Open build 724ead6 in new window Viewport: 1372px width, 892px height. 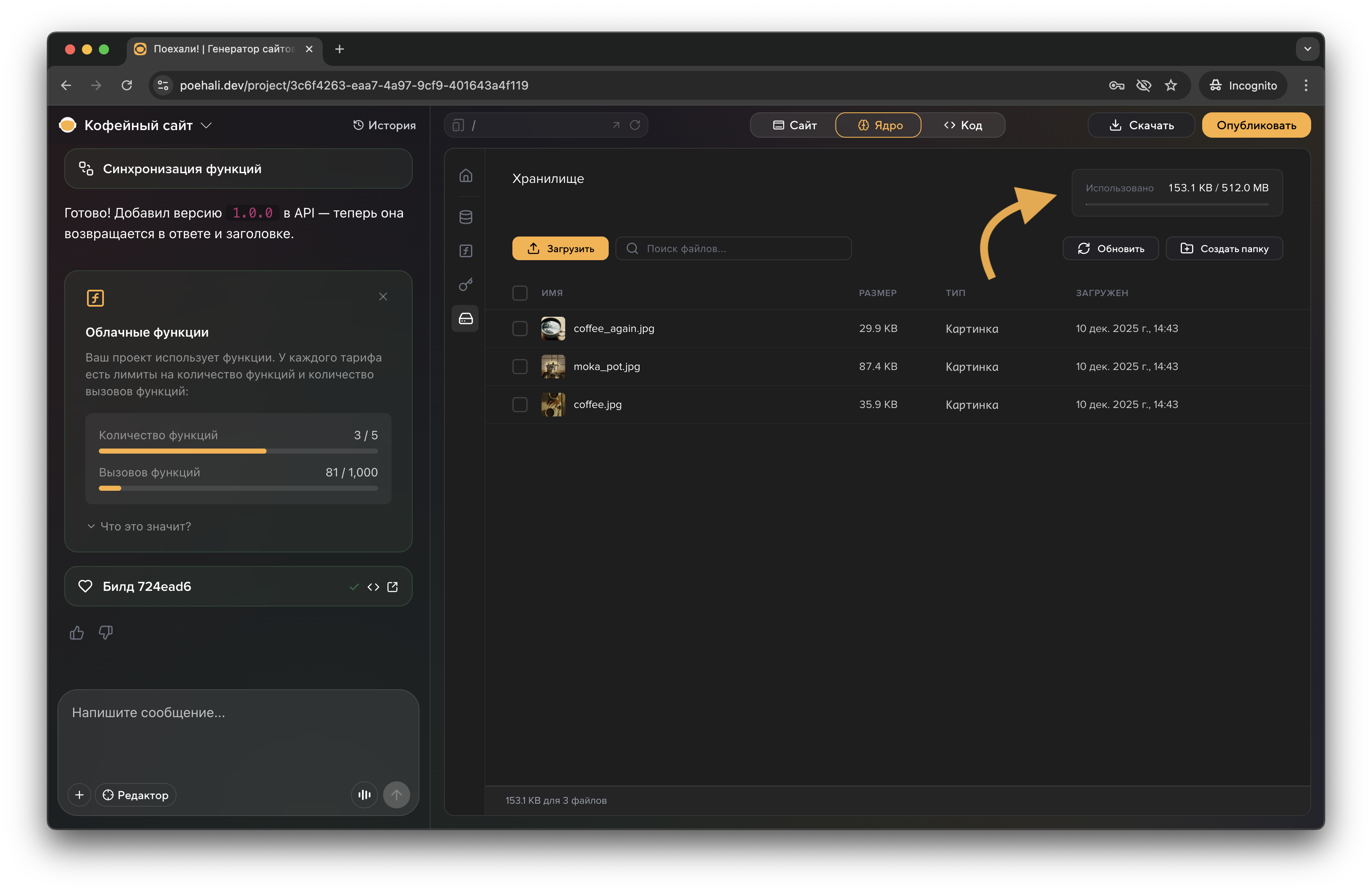tap(392, 587)
